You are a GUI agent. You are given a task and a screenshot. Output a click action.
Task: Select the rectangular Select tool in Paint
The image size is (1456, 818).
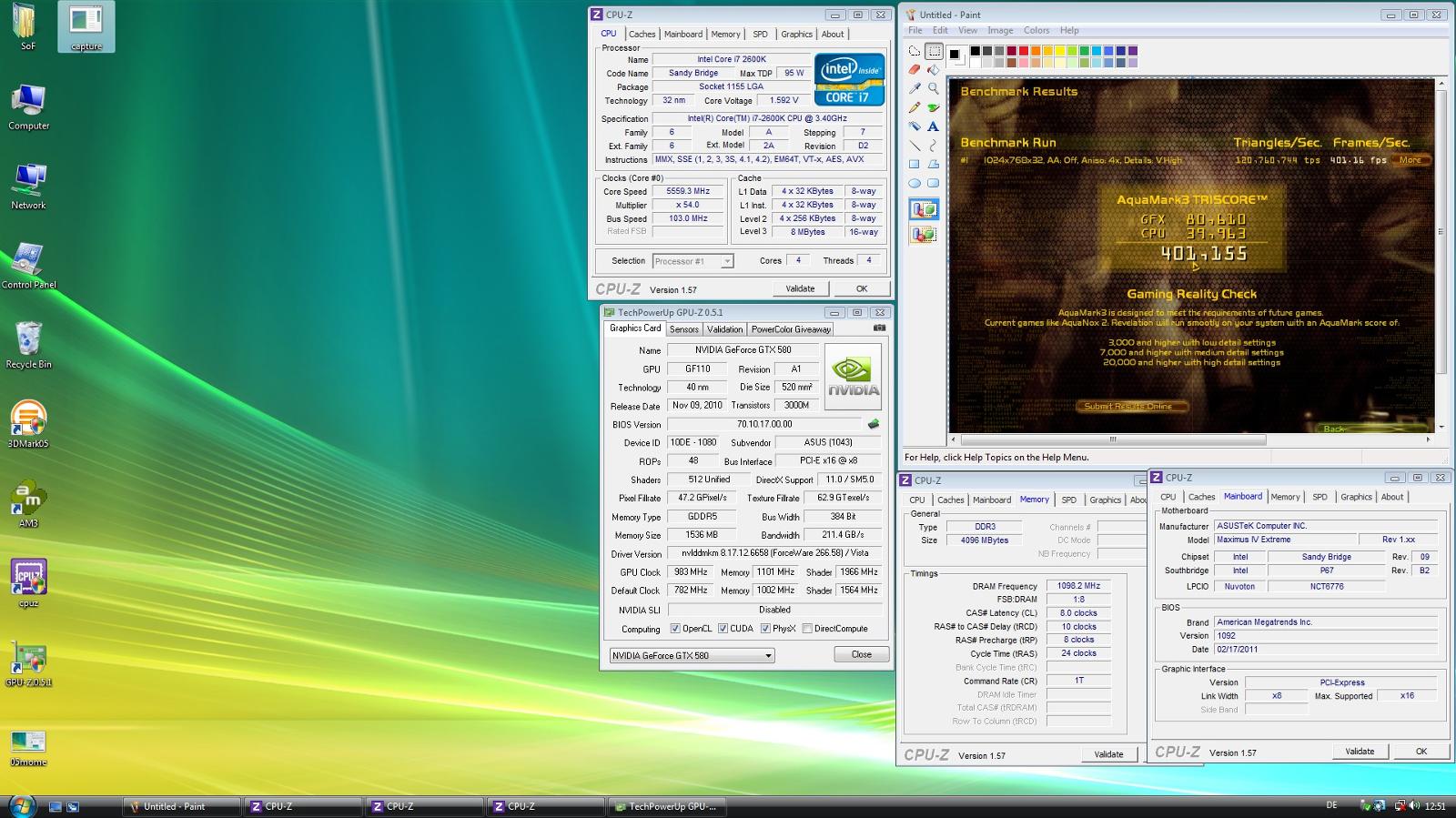click(x=934, y=50)
